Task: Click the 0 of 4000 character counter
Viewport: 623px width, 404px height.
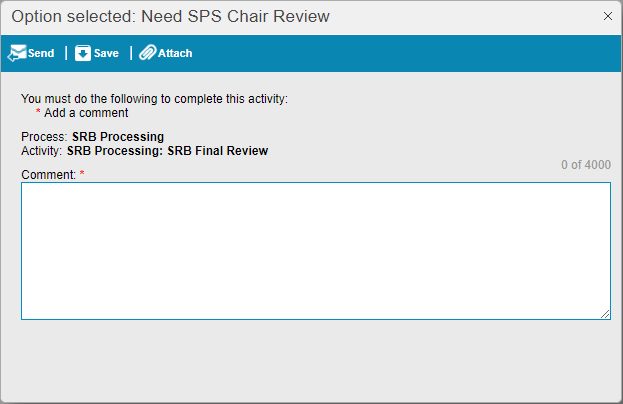Action: [x=586, y=164]
